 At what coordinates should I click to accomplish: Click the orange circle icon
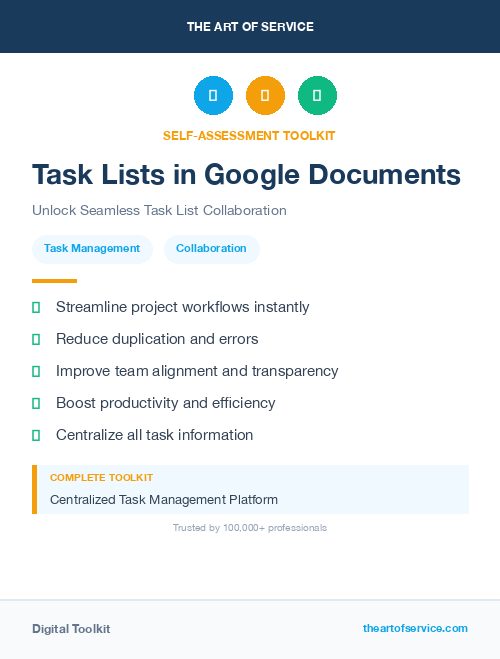[x=265, y=95]
